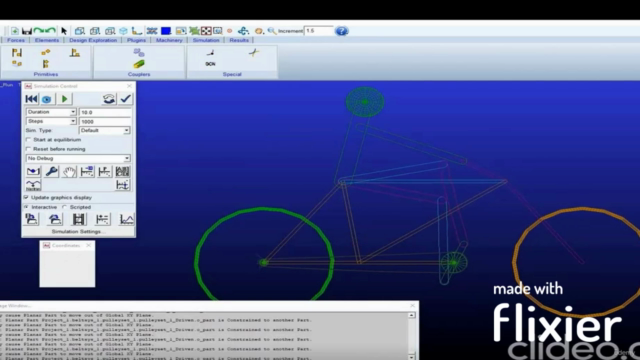The height and width of the screenshot is (360, 640).
Task: Close the Coordinates window
Action: click(89, 245)
